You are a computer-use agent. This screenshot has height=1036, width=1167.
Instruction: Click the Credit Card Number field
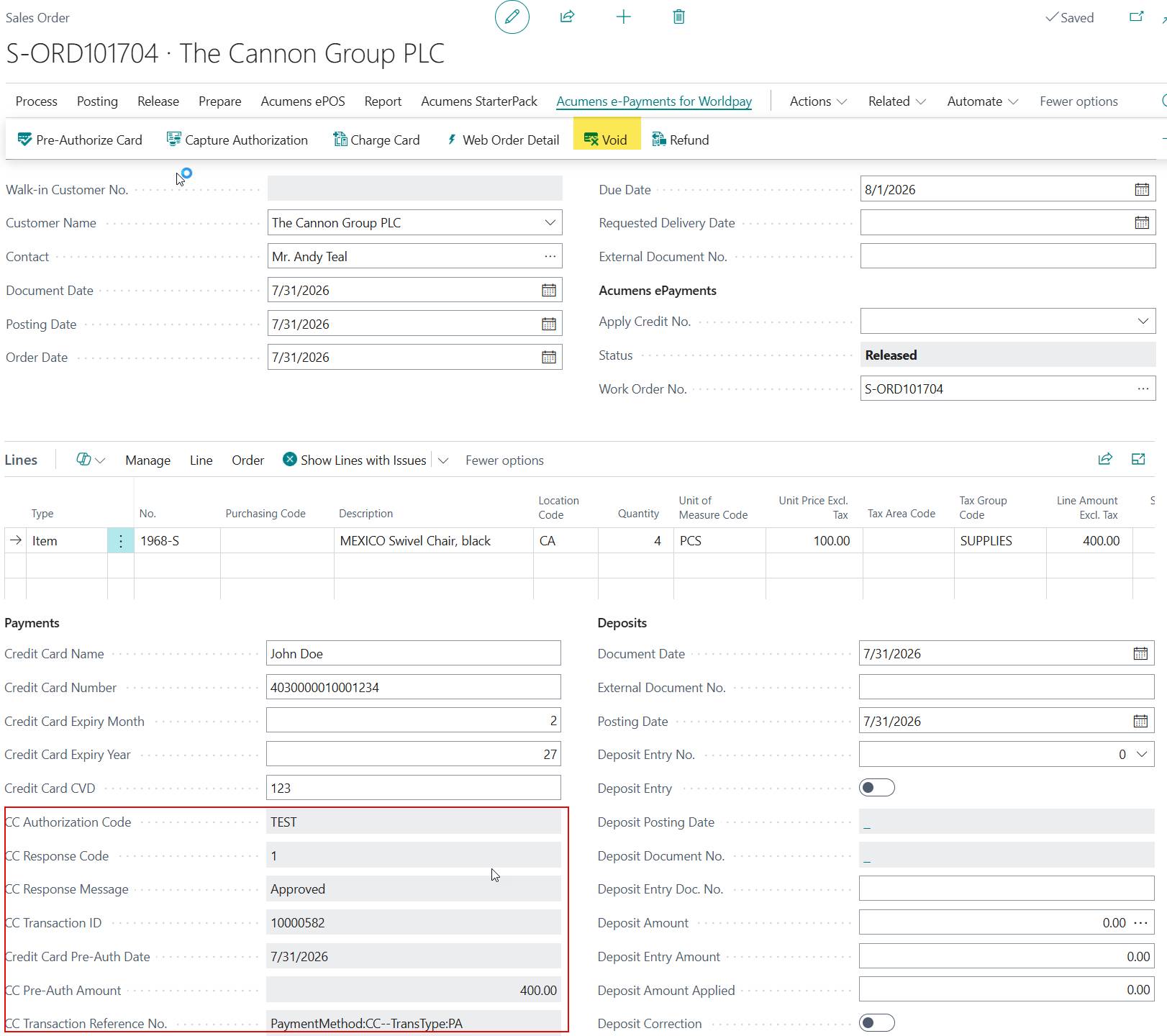[x=414, y=687]
